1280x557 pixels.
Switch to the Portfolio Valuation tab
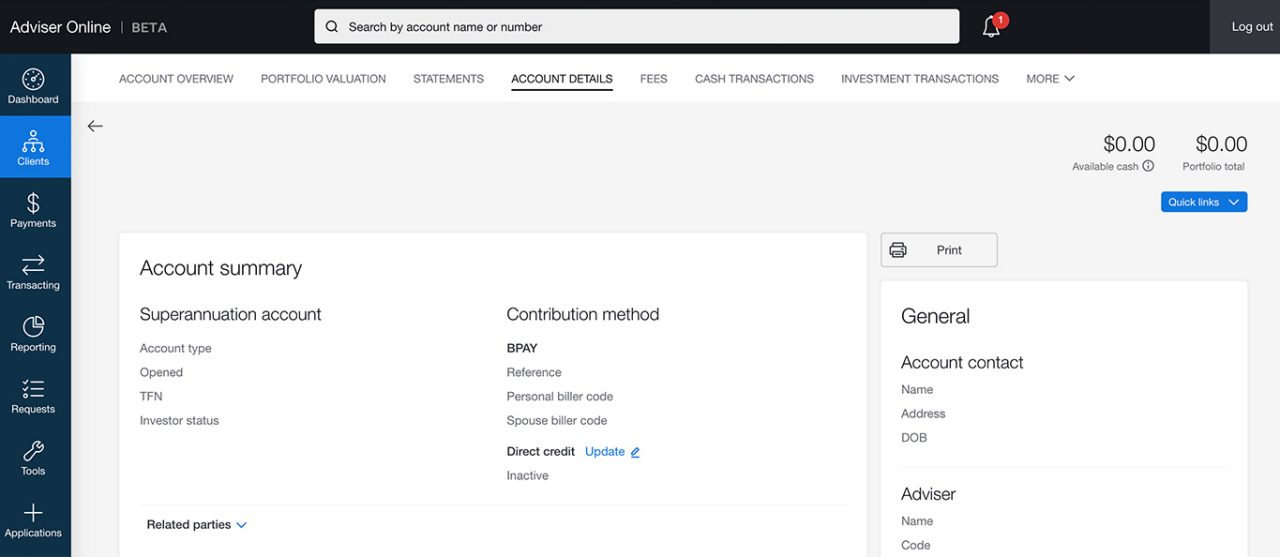323,78
